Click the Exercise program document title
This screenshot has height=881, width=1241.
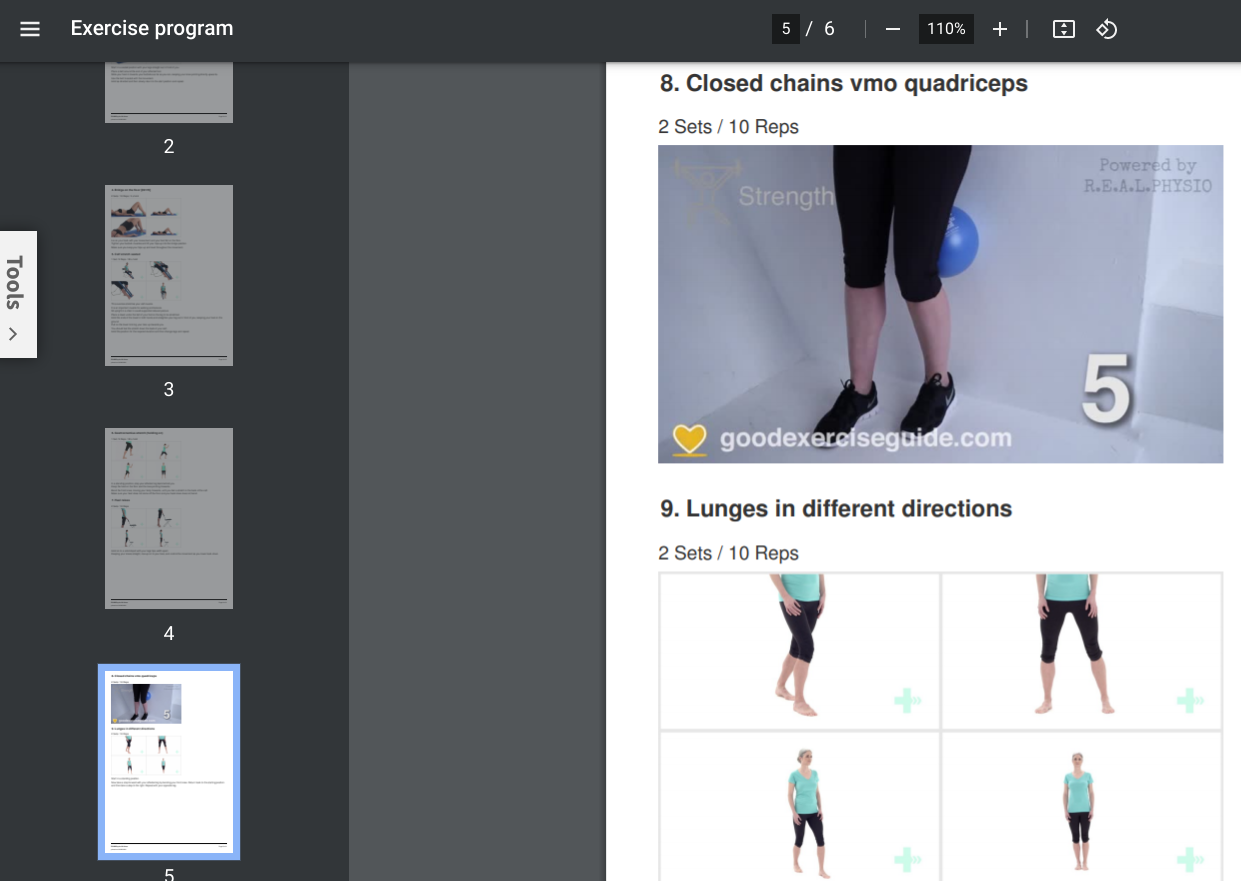[x=151, y=28]
